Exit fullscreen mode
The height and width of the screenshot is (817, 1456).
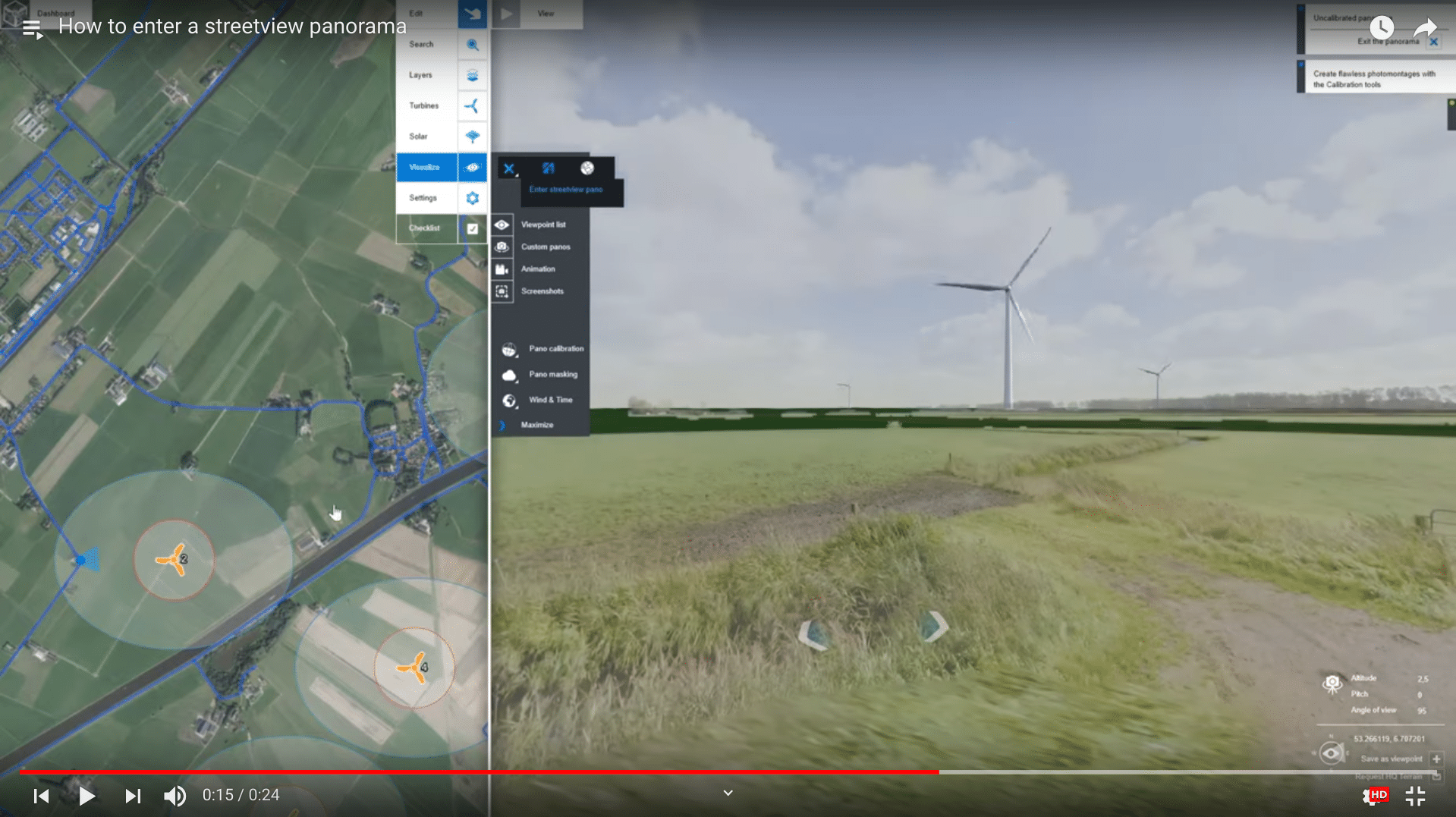coord(1415,796)
